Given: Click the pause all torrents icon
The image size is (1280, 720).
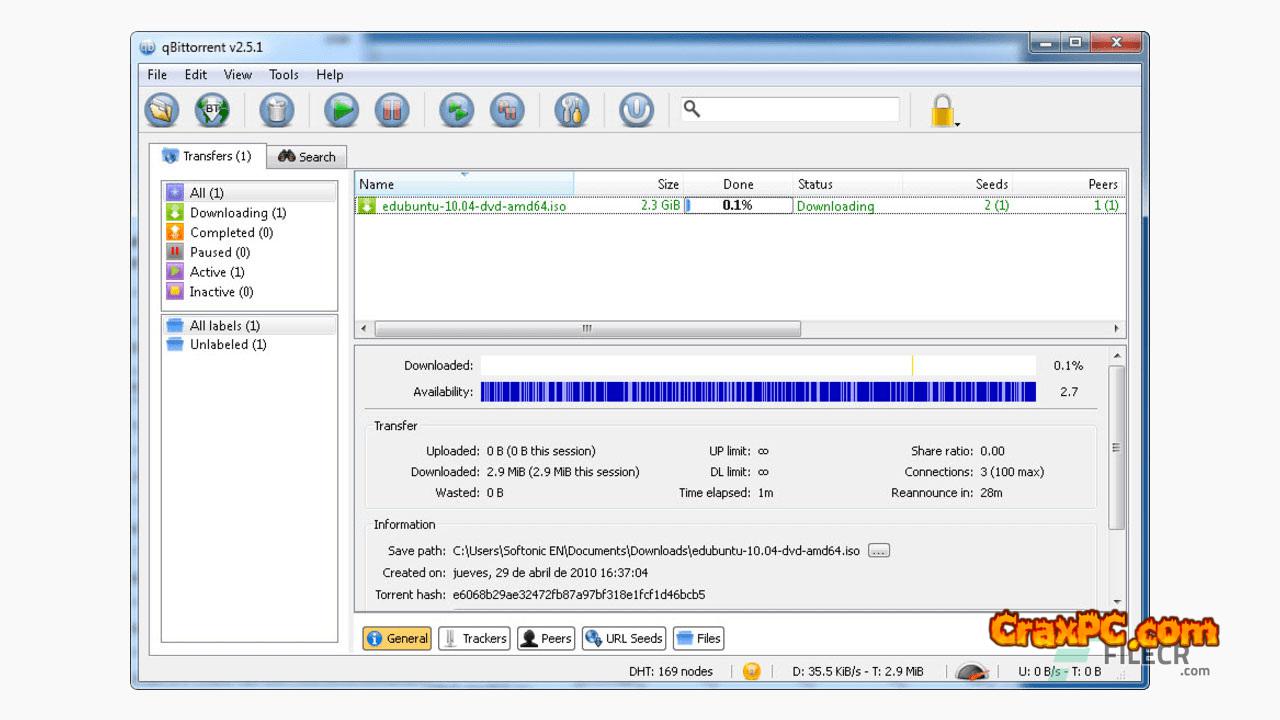Looking at the screenshot, I should click(x=507, y=110).
